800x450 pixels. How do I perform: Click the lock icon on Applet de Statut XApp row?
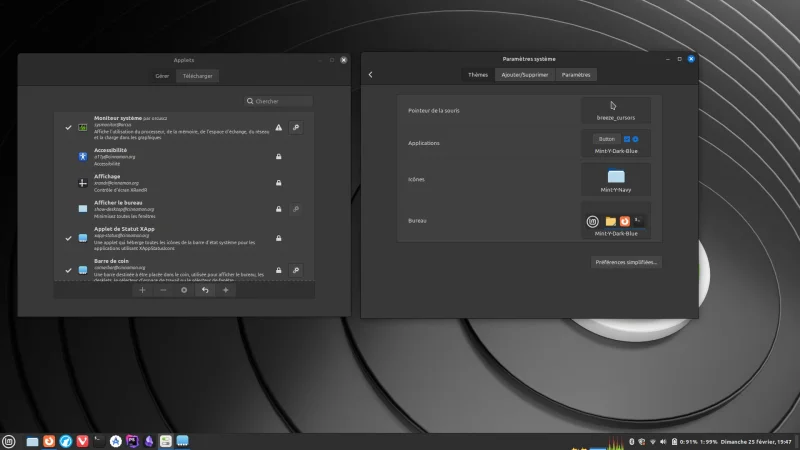click(279, 238)
